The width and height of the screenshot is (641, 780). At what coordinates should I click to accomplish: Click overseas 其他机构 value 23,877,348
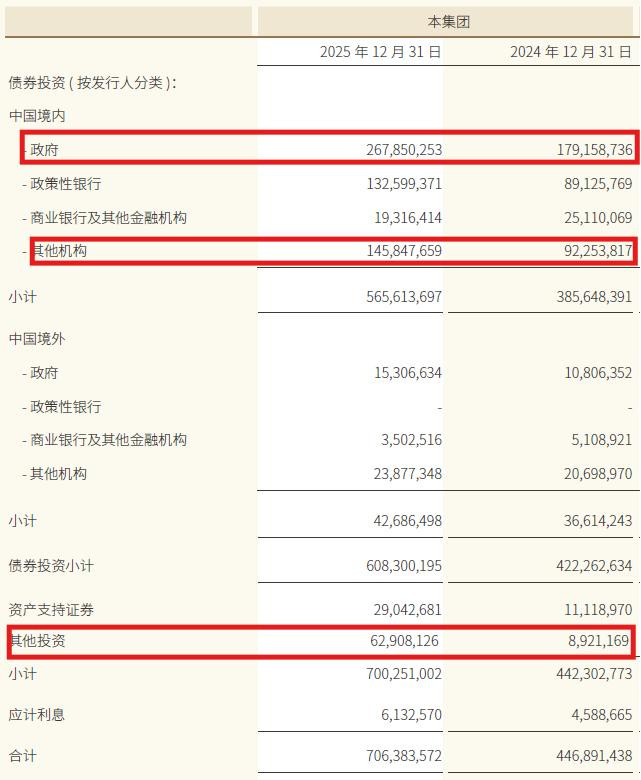(408, 474)
